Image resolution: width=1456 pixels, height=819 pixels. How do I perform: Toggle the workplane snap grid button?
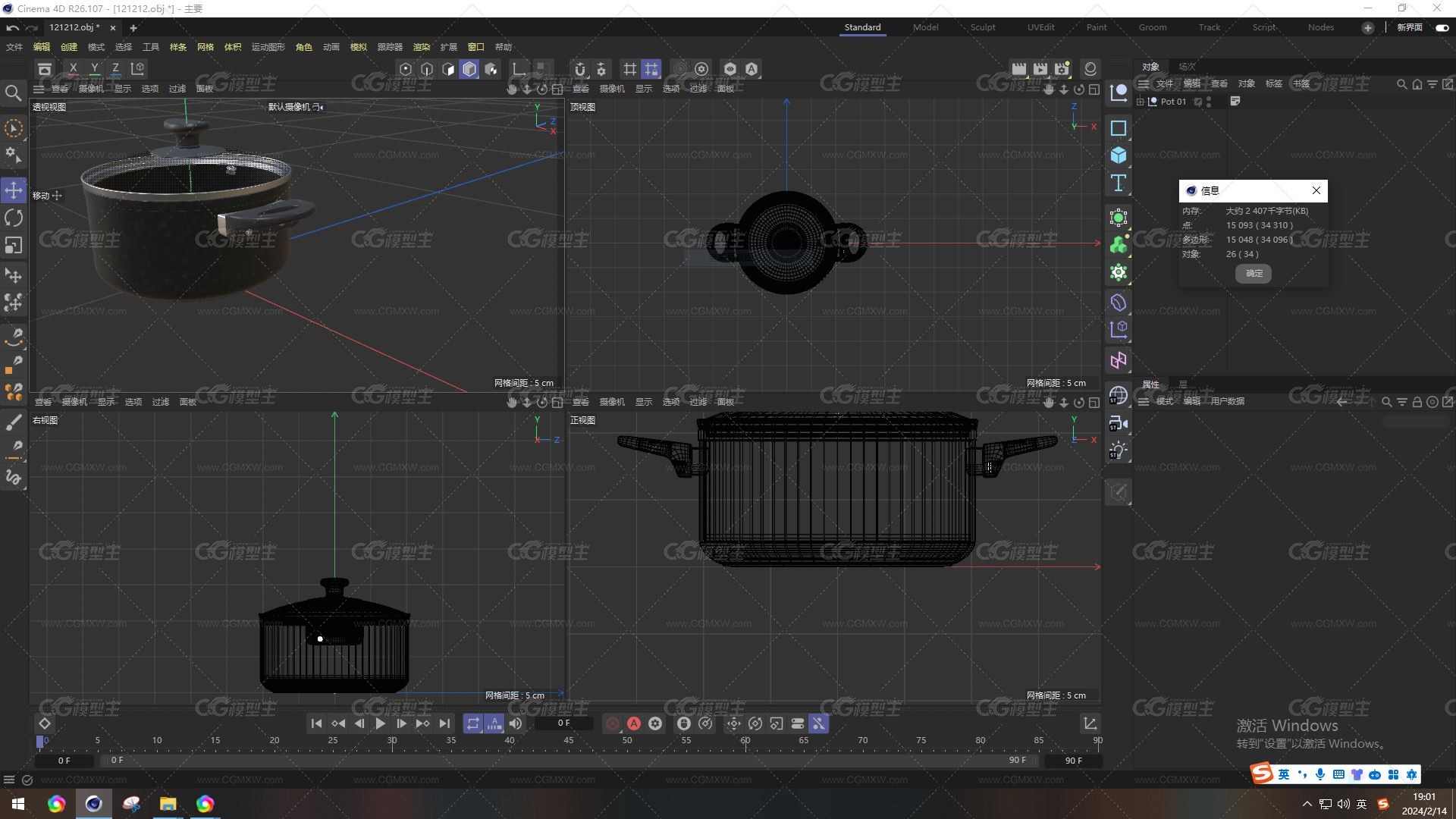[651, 69]
